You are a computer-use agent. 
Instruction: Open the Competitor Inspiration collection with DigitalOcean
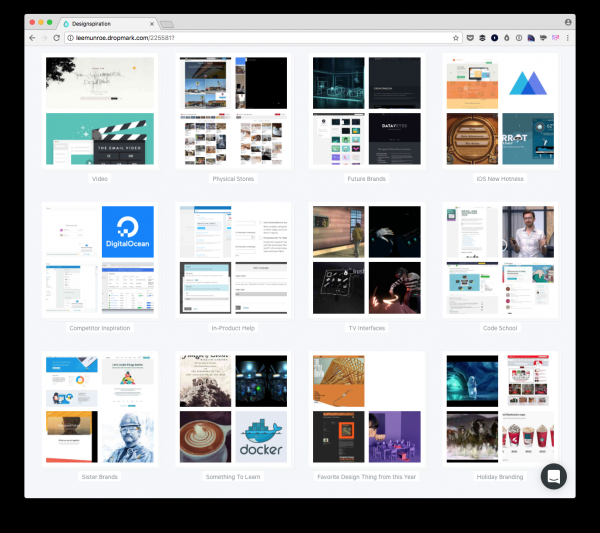click(x=100, y=259)
